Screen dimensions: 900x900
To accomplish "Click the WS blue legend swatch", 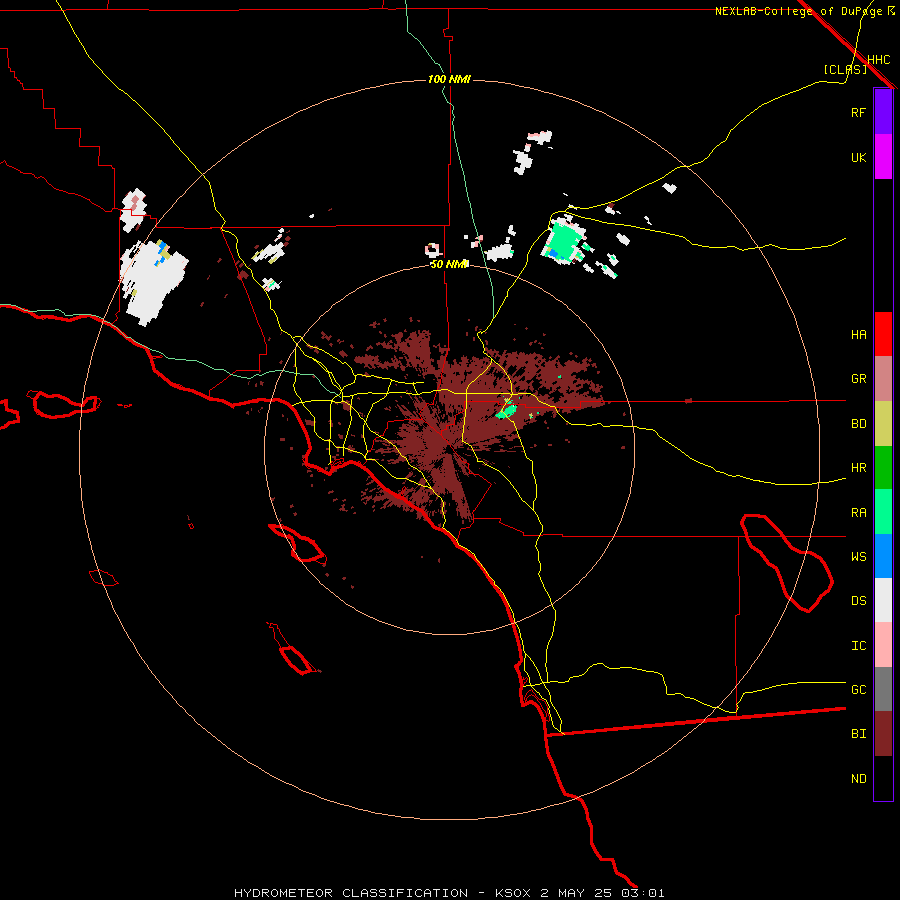I will click(883, 556).
